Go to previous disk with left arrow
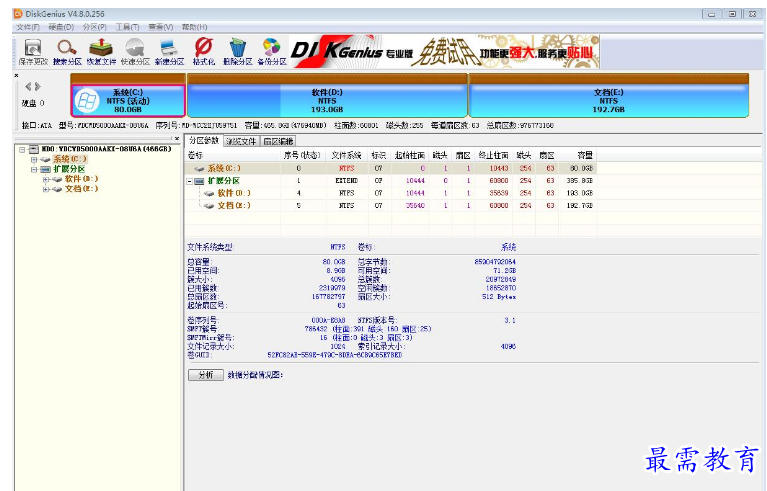This screenshot has width=767, height=491. pos(28,87)
